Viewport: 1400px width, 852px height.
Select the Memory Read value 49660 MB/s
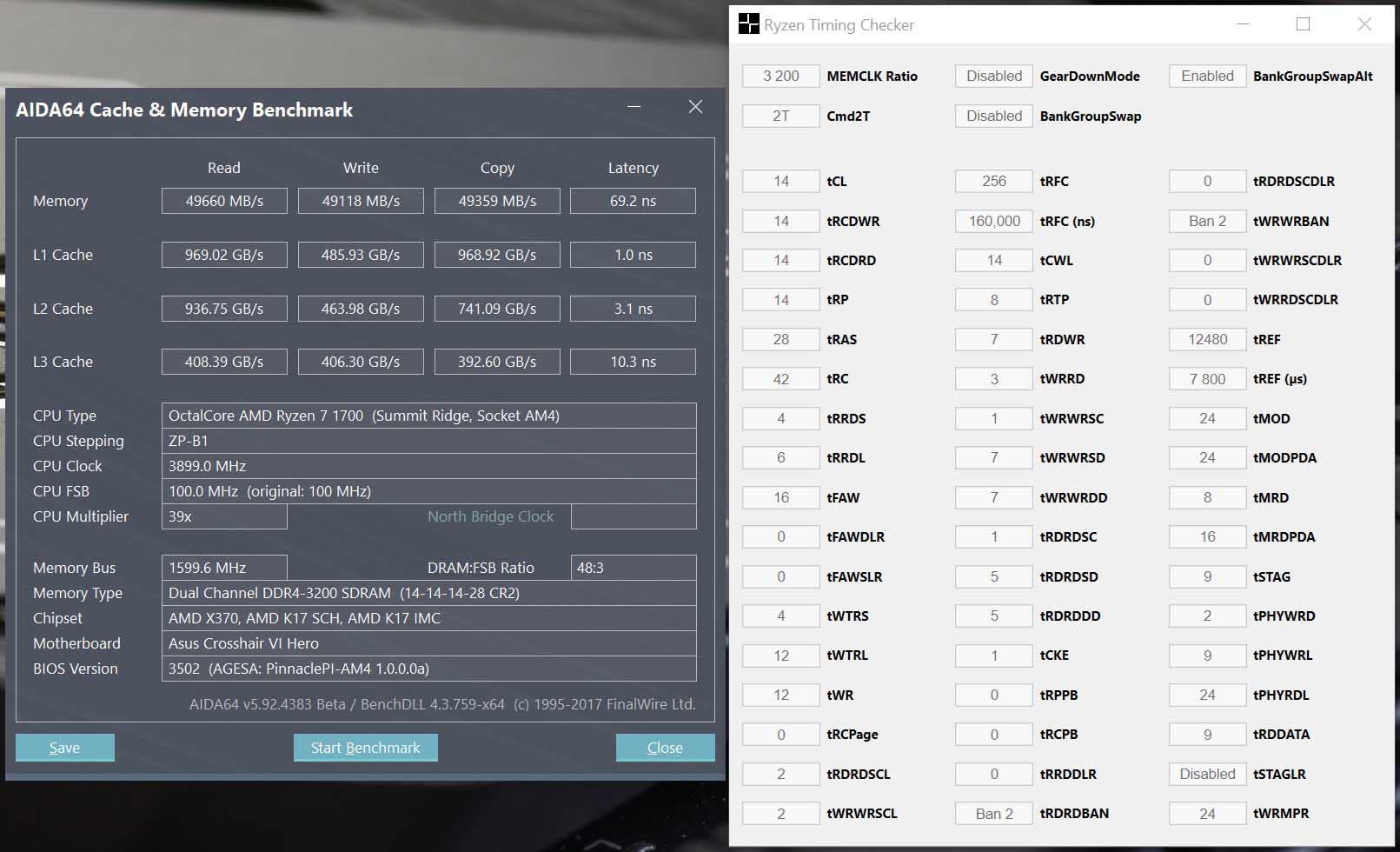coord(224,201)
